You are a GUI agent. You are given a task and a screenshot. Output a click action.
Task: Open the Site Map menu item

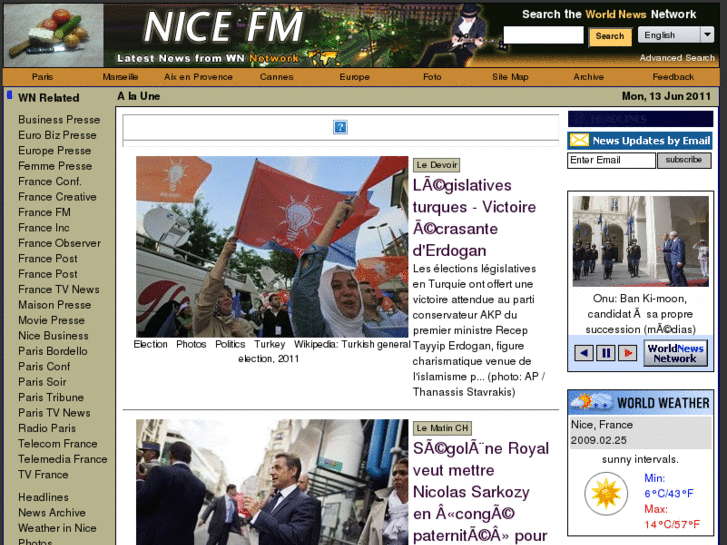[x=510, y=77]
